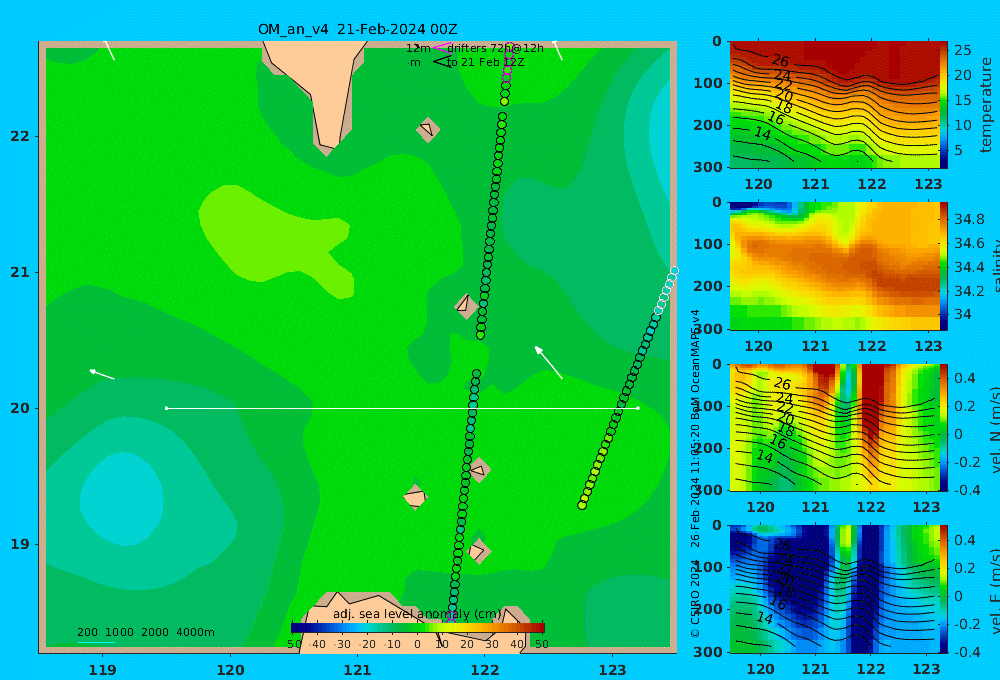Click the latitude 22 axis label
This screenshot has height=680, width=1000.
click(x=20, y=136)
